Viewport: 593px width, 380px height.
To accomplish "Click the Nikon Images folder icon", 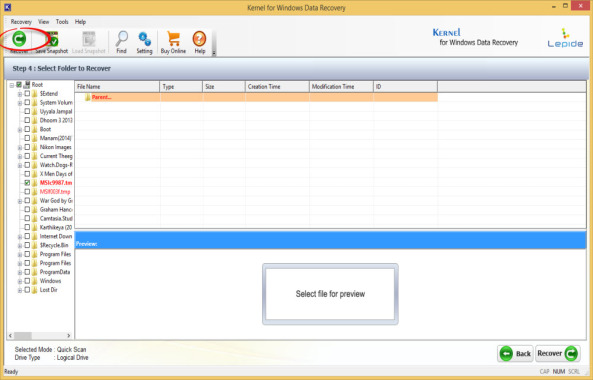I will (x=35, y=147).
